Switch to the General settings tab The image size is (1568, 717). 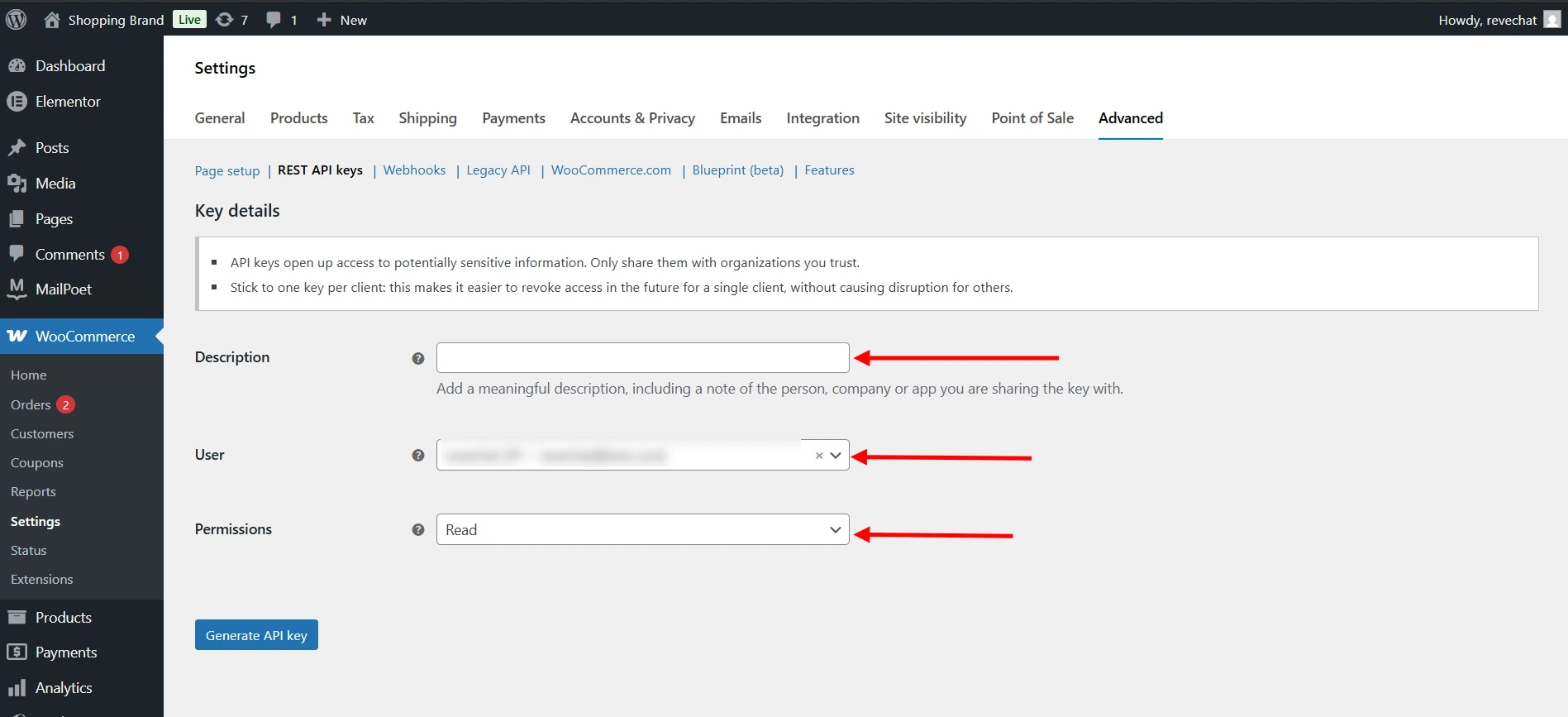click(220, 118)
